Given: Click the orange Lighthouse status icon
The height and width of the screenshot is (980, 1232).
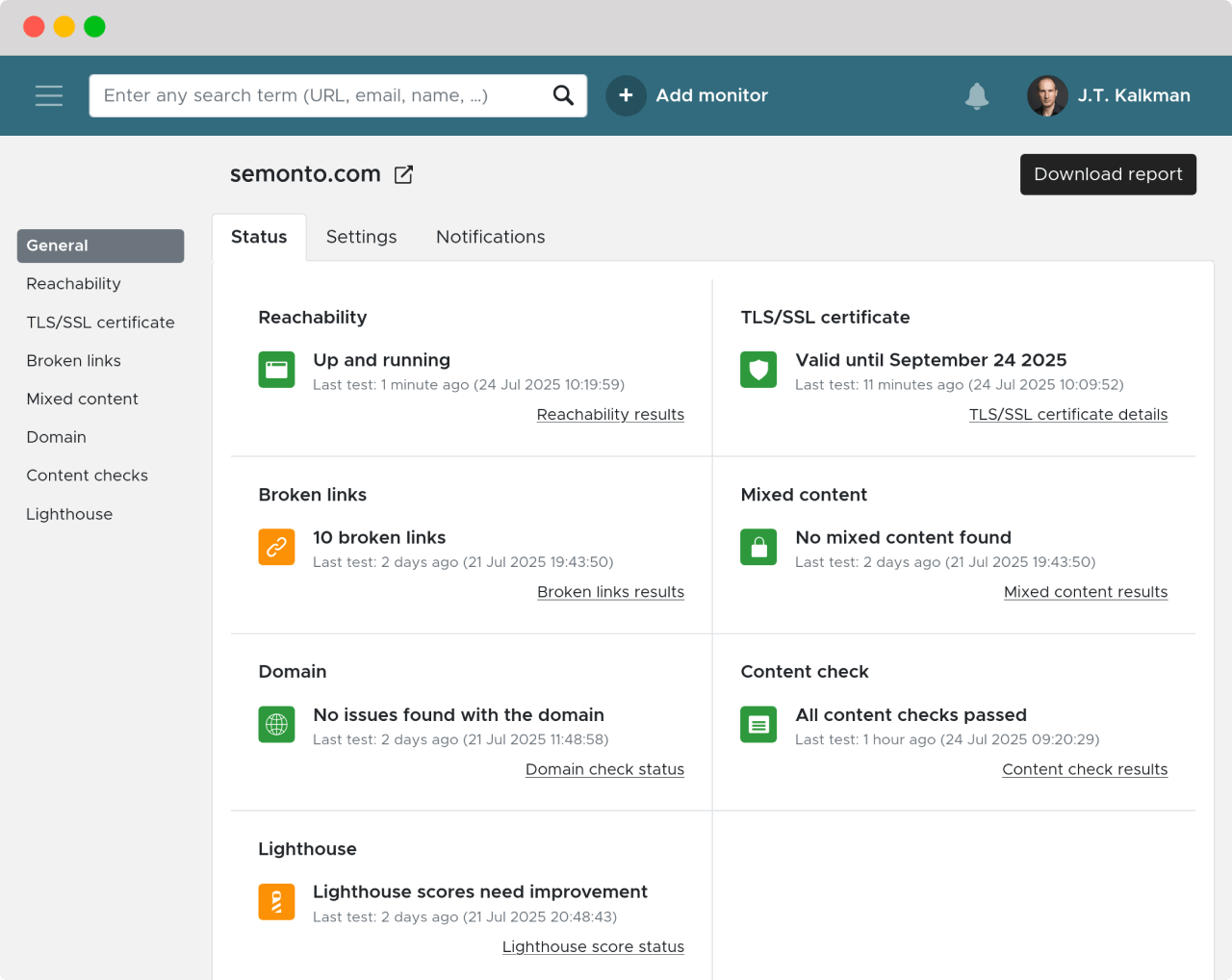Looking at the screenshot, I should [x=276, y=902].
